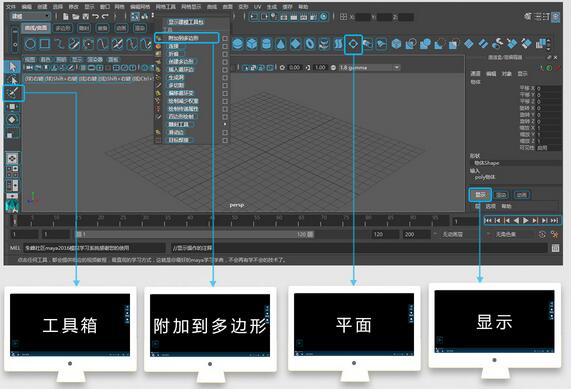The width and height of the screenshot is (571, 389).
Task: Click the MEL command input field
Action: [x=94, y=248]
